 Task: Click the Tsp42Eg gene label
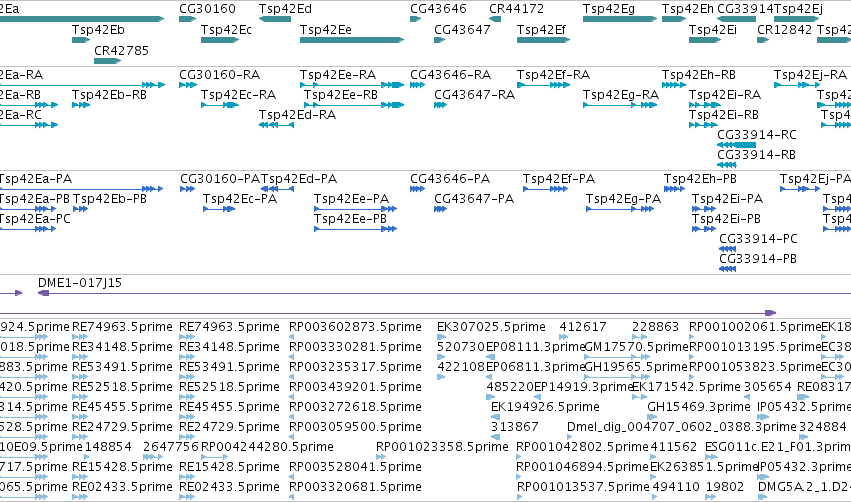coord(608,9)
